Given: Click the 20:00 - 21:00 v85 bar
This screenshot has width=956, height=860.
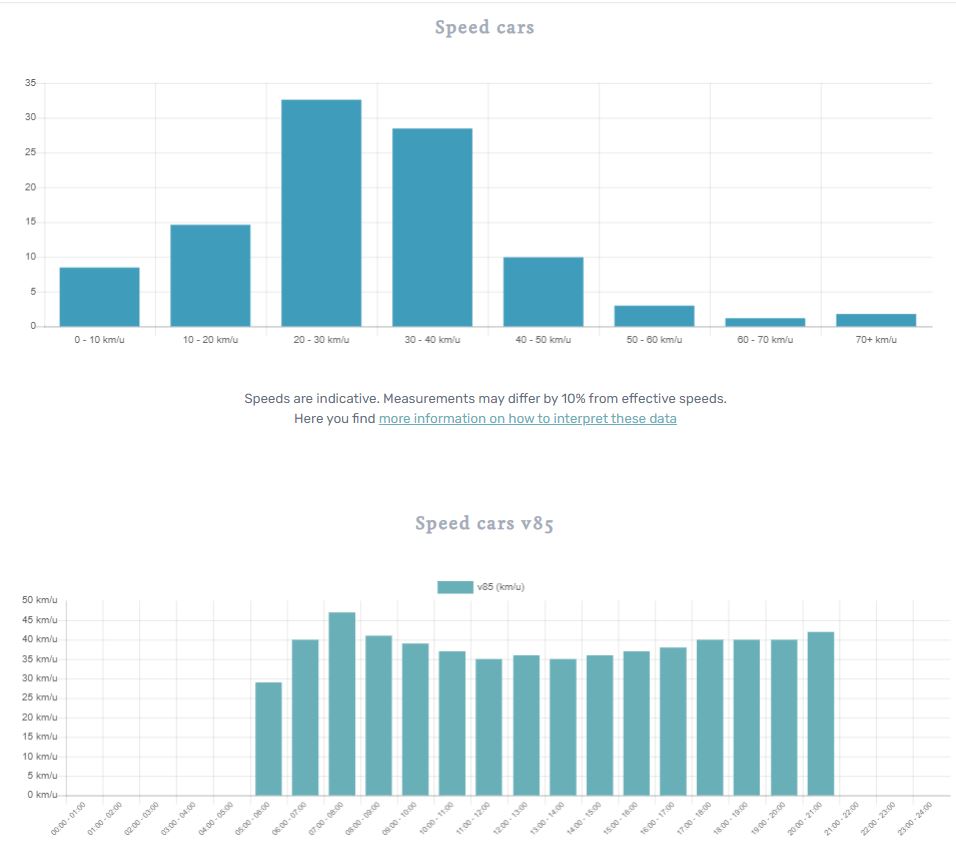Looking at the screenshot, I should click(x=821, y=714).
